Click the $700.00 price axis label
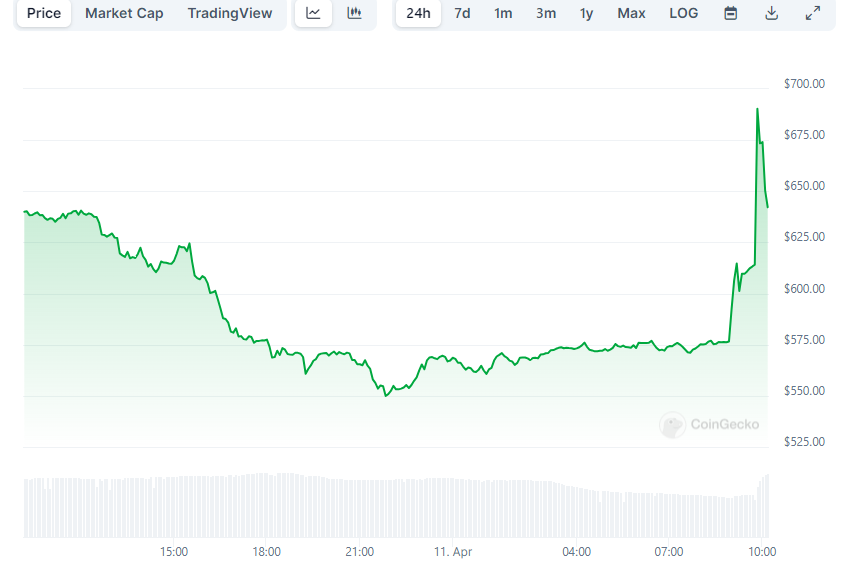 pos(805,84)
